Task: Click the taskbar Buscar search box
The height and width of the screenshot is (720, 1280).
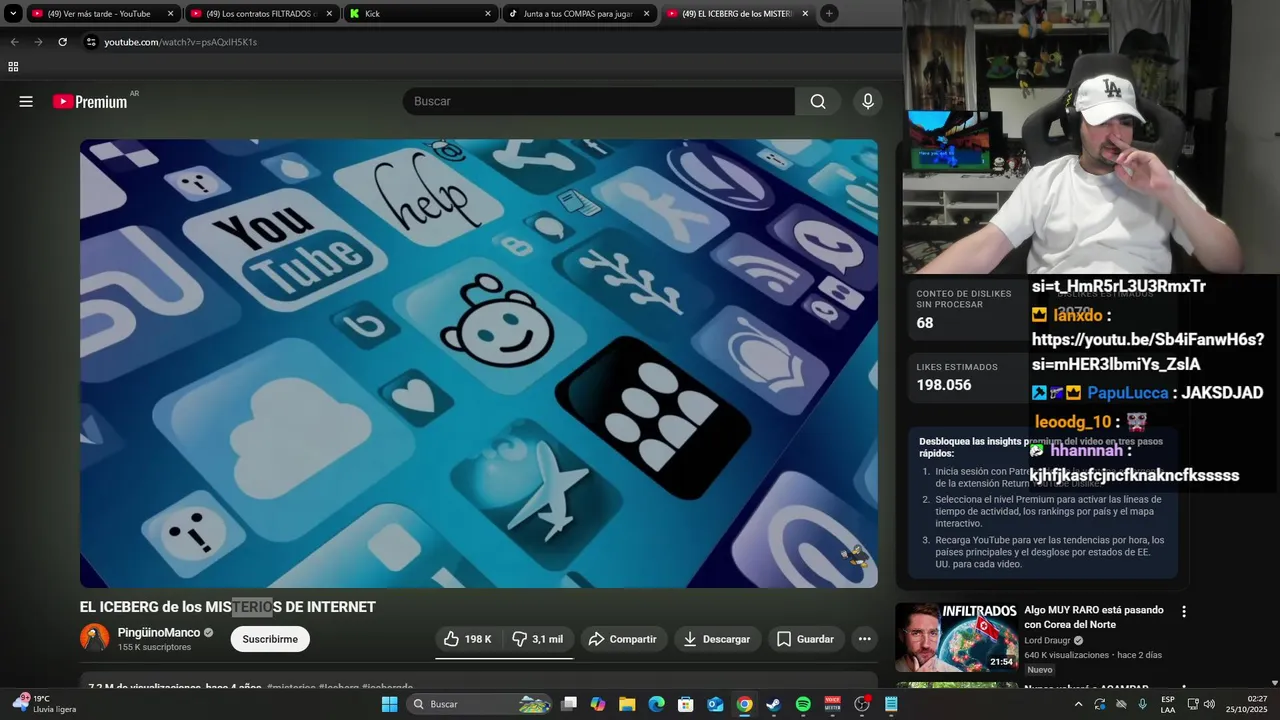Action: pos(481,704)
